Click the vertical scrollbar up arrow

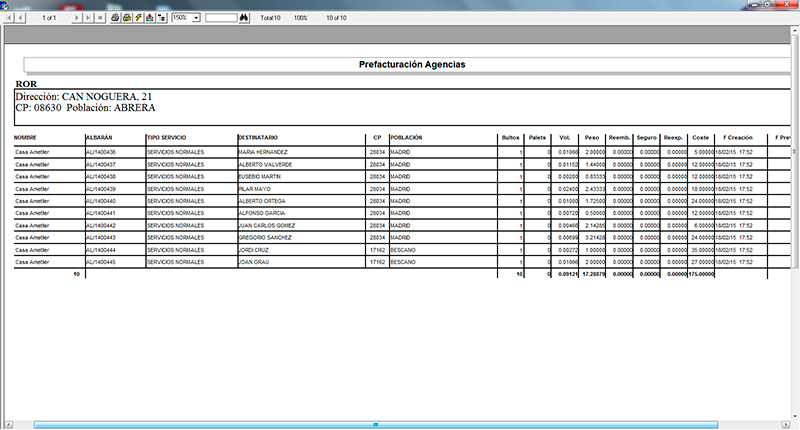(795, 31)
